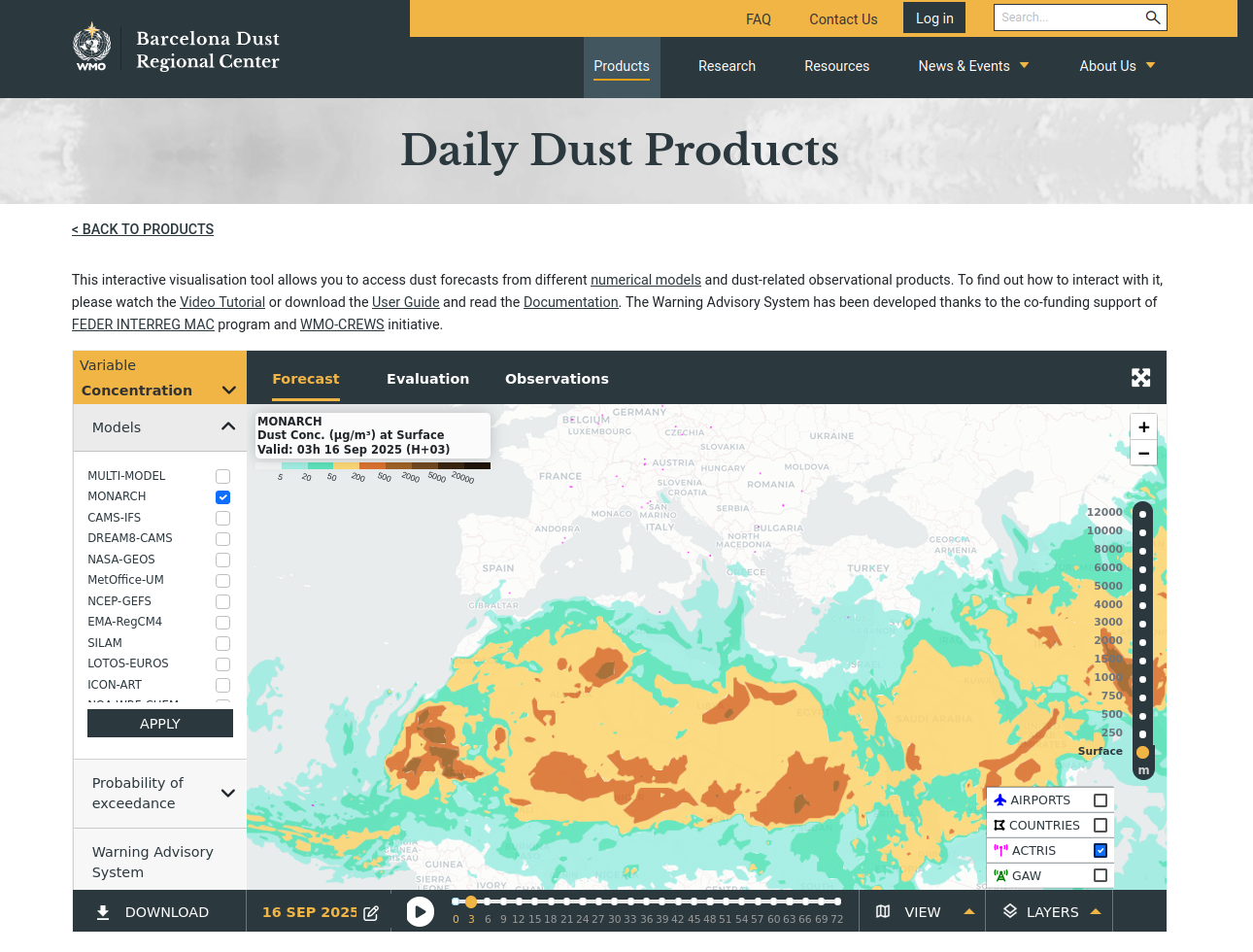Zoom out of the map

[1143, 454]
